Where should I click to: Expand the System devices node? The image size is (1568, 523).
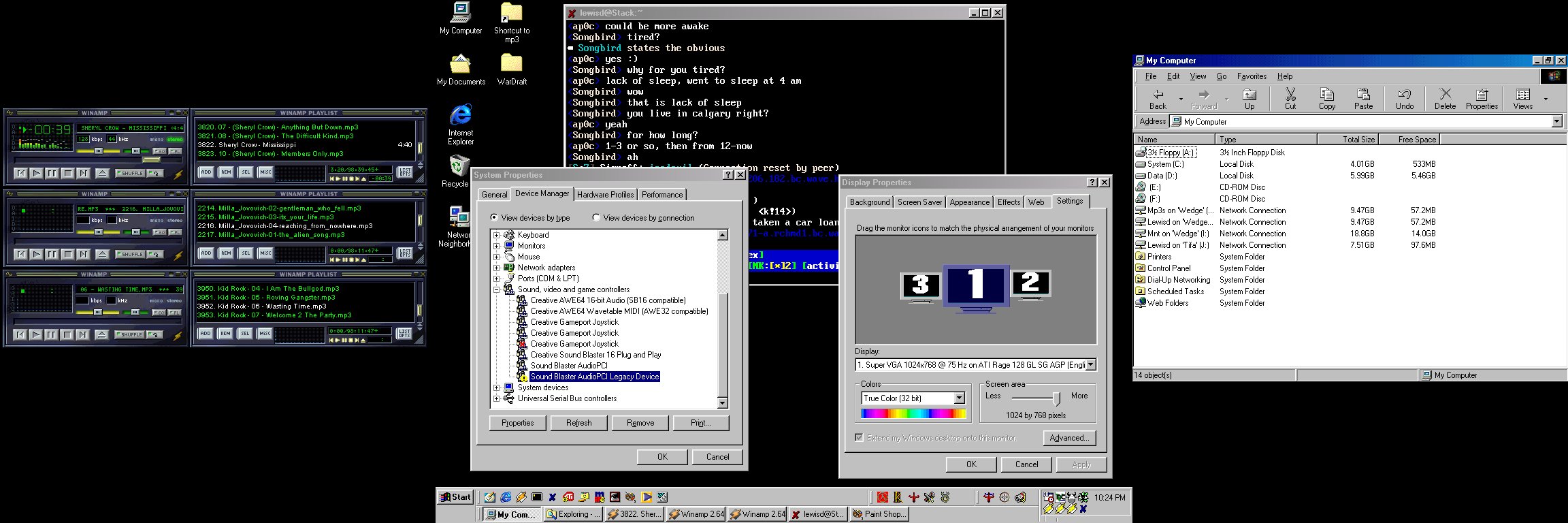click(x=496, y=387)
